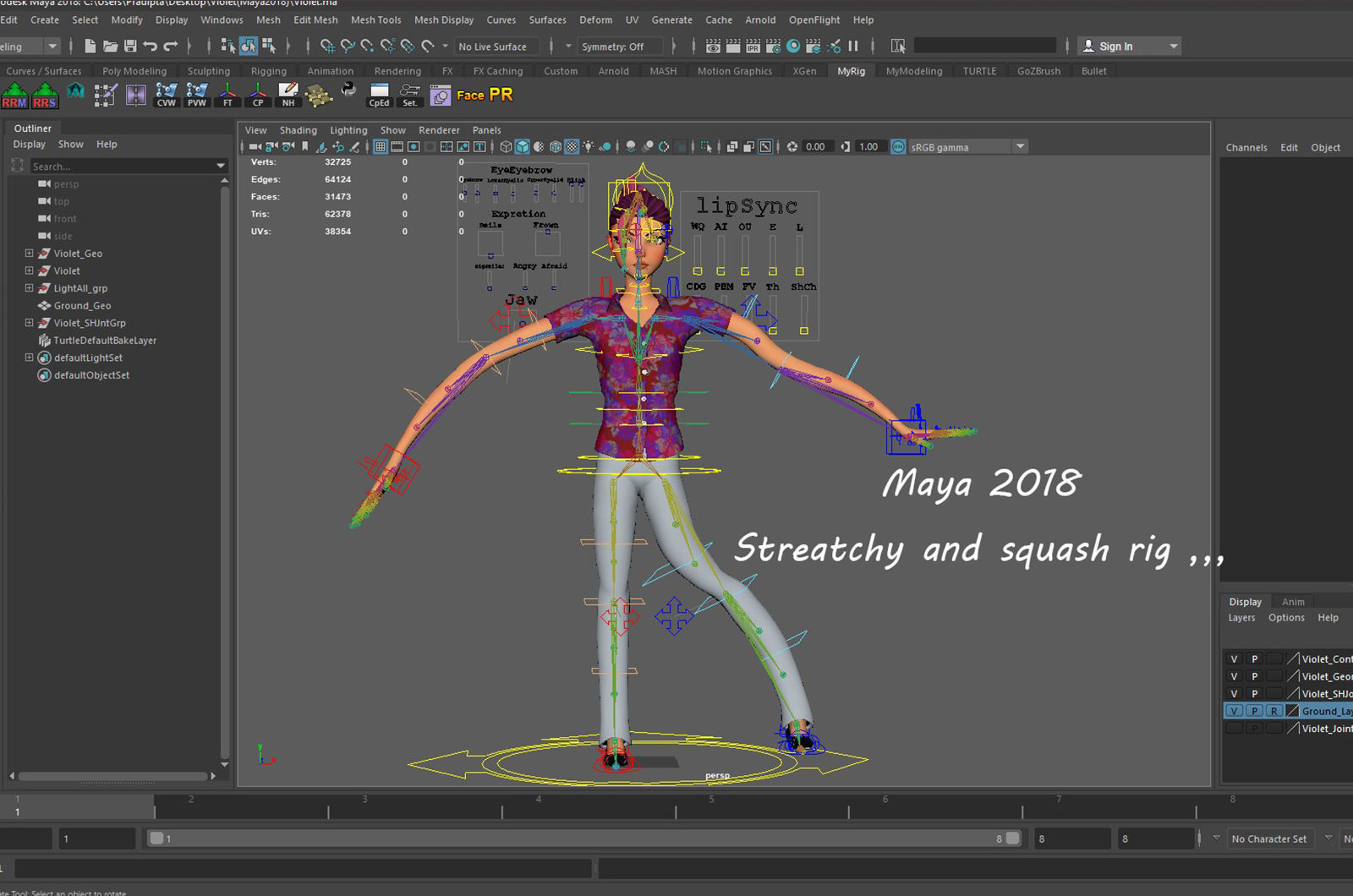This screenshot has width=1353, height=896.
Task: Open the sRGB gamma dropdown
Action: tap(1021, 147)
